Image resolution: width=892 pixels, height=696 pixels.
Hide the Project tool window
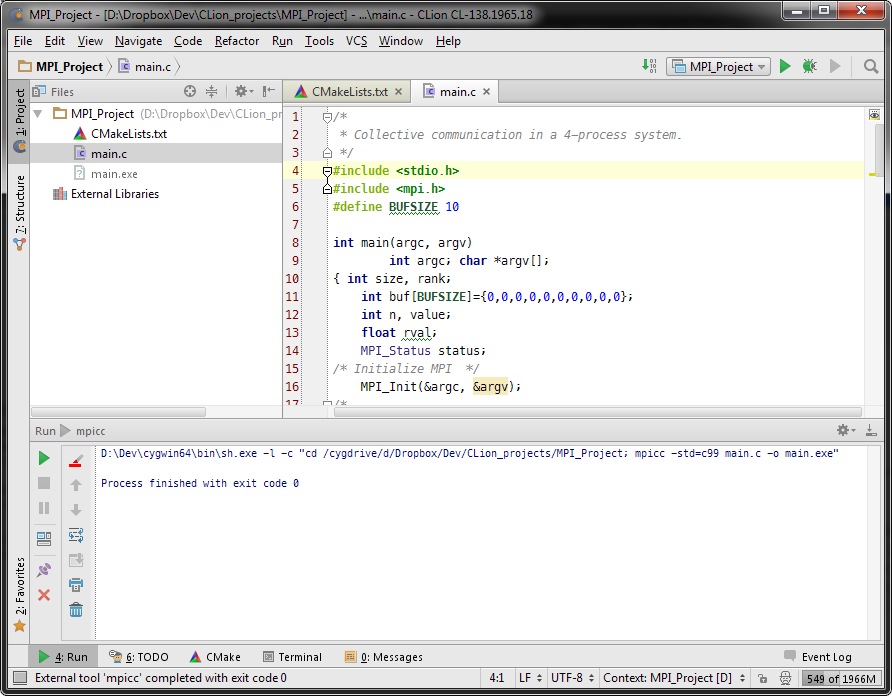(x=269, y=91)
